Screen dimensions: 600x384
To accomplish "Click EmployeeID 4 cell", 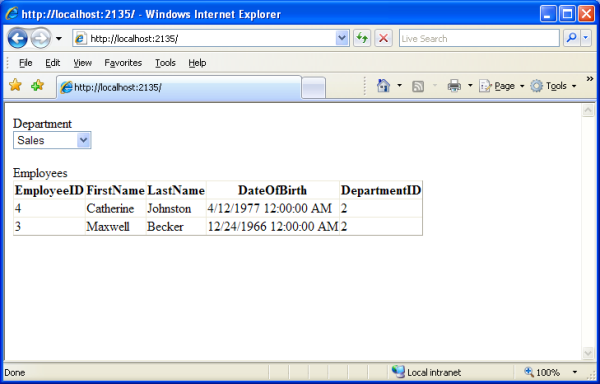I will [x=49, y=208].
